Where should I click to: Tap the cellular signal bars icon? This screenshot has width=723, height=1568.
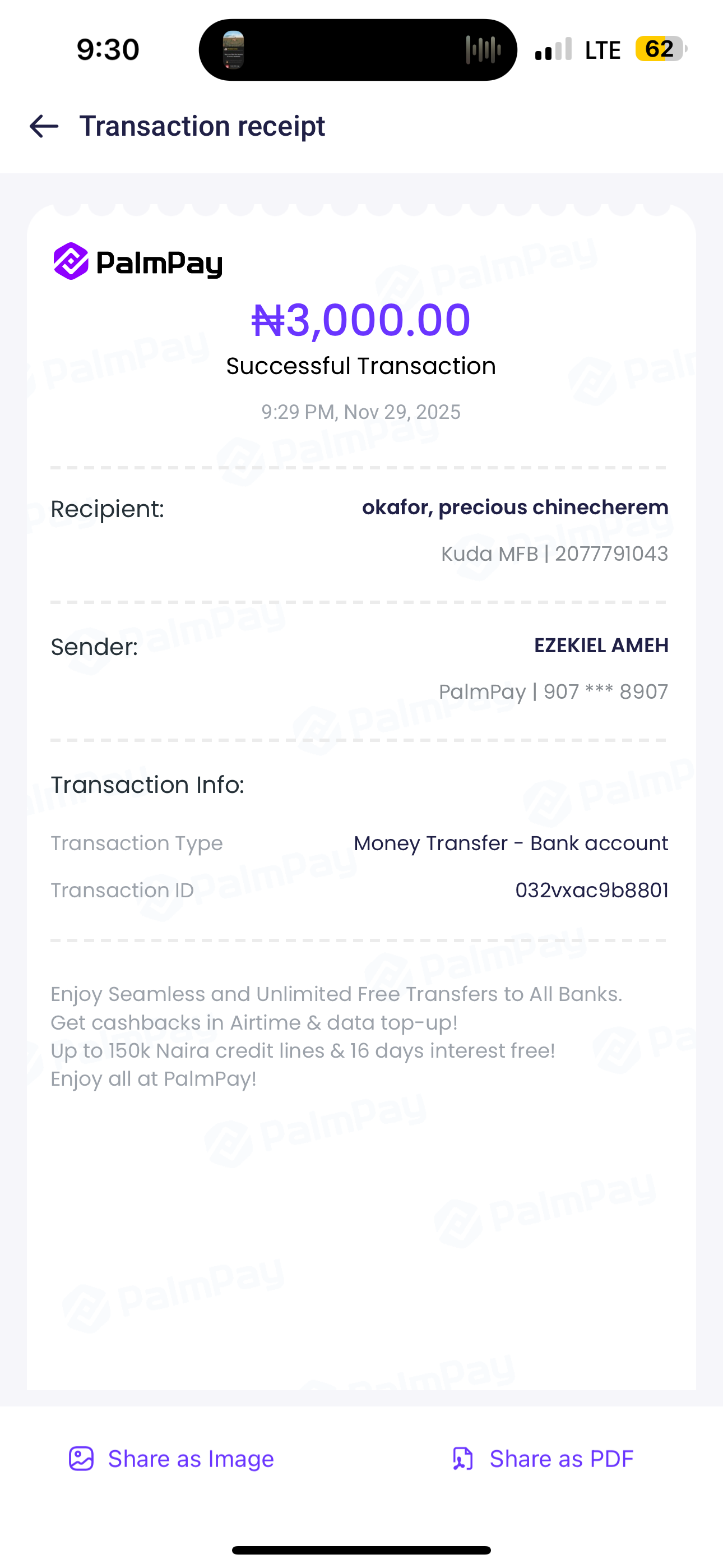tap(553, 50)
